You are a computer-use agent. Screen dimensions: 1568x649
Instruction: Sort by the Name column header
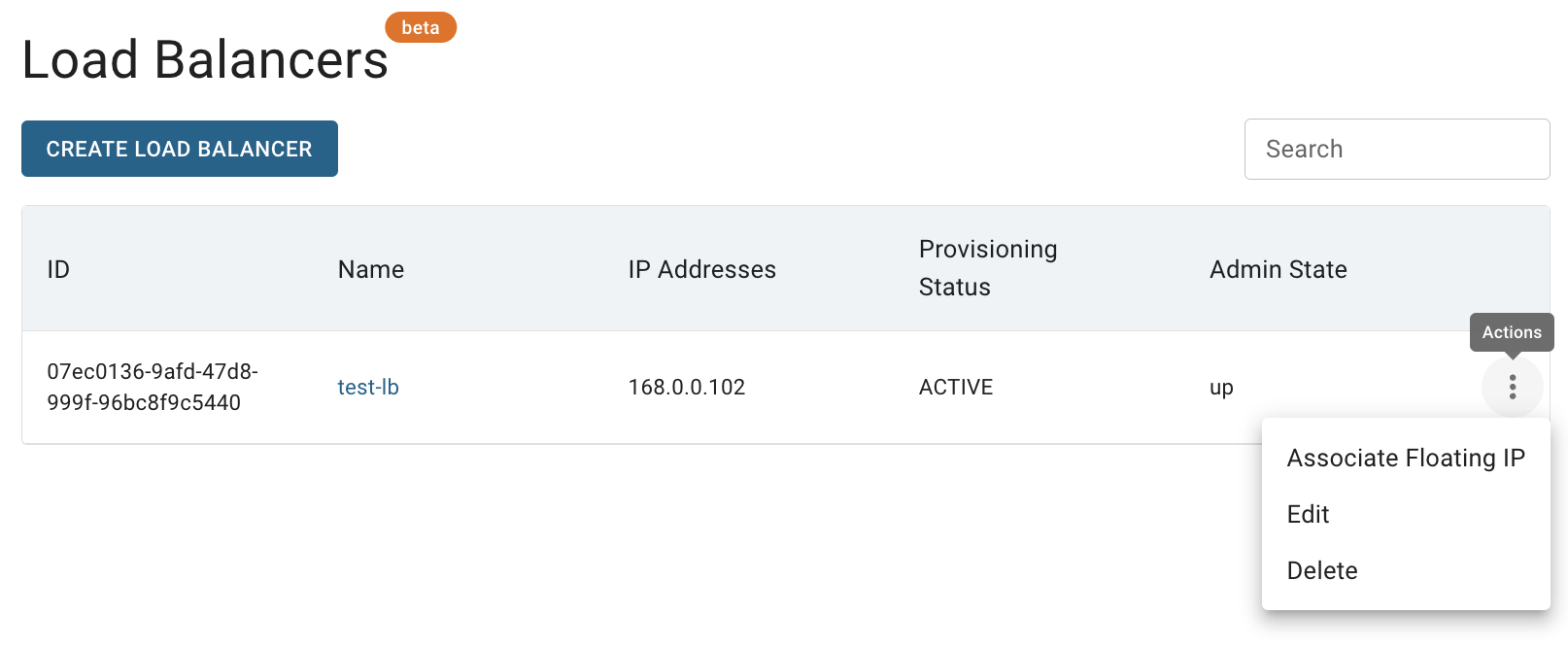click(x=371, y=269)
